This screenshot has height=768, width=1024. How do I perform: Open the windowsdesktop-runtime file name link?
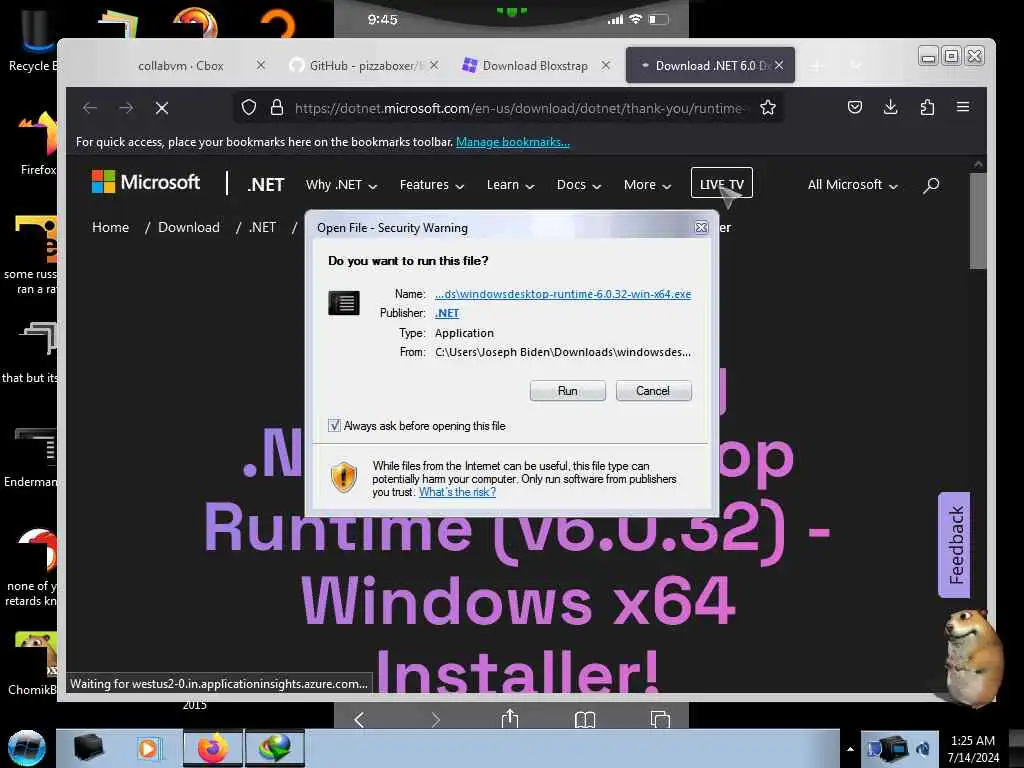tap(563, 294)
